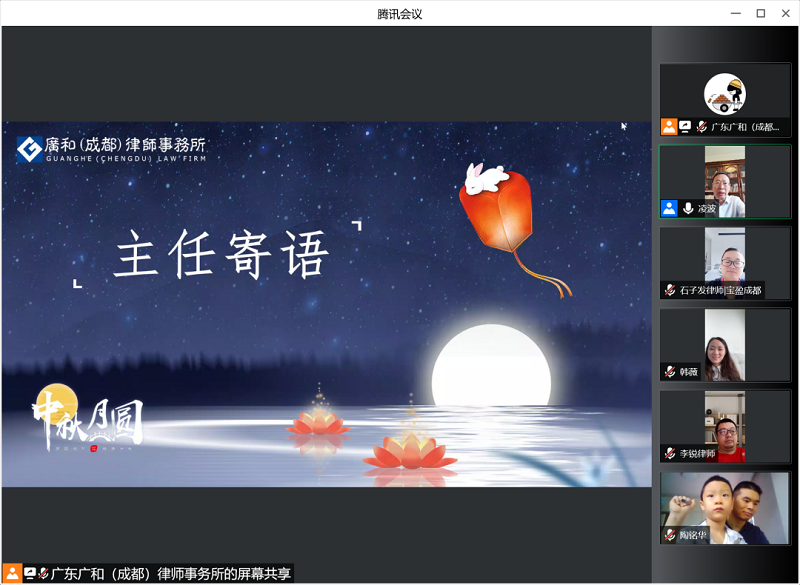Close the 腾讯会议 window
Viewport: 800px width, 585px height.
(786, 13)
